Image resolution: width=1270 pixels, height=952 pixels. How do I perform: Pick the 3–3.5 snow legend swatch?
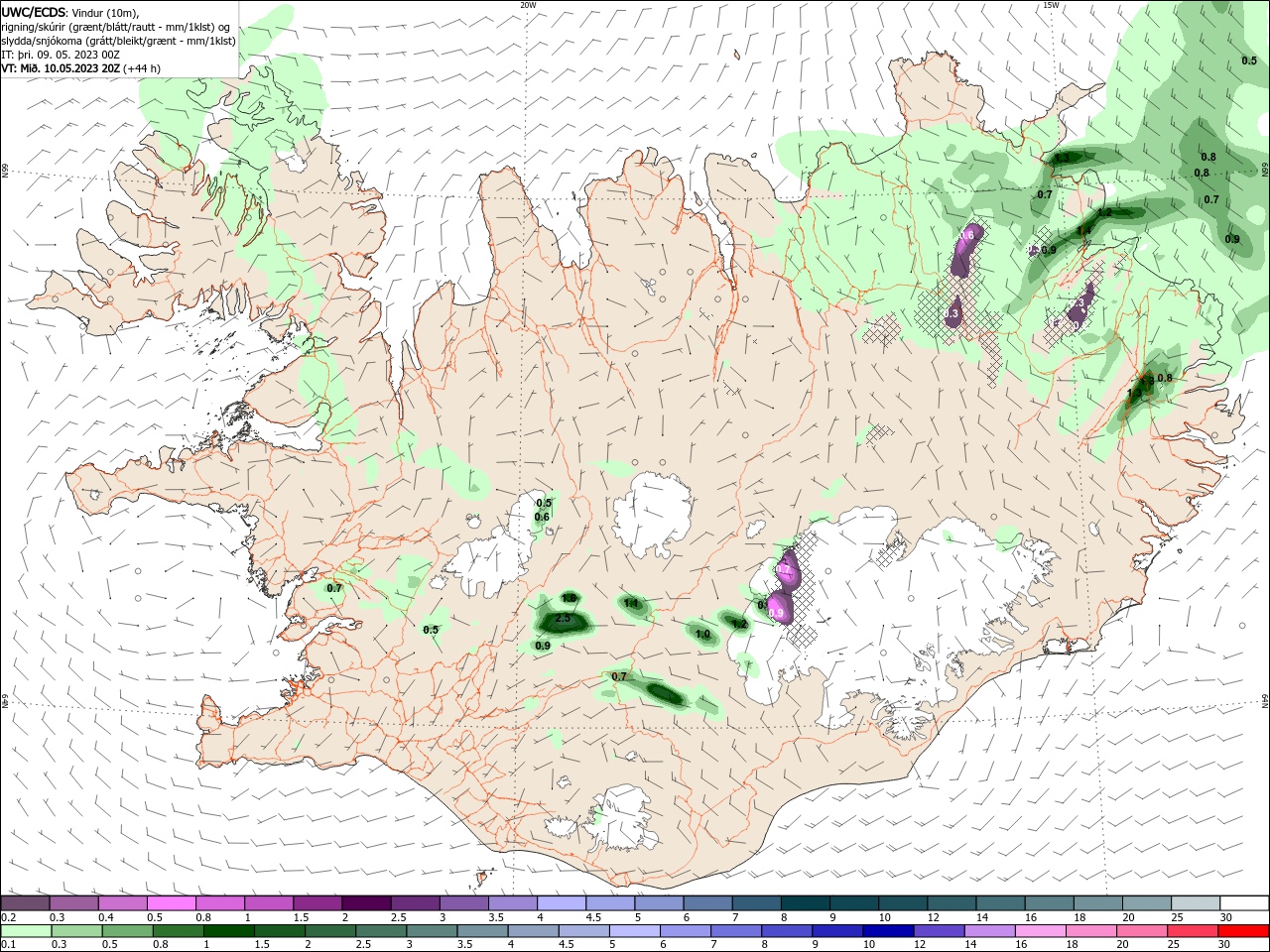[463, 903]
